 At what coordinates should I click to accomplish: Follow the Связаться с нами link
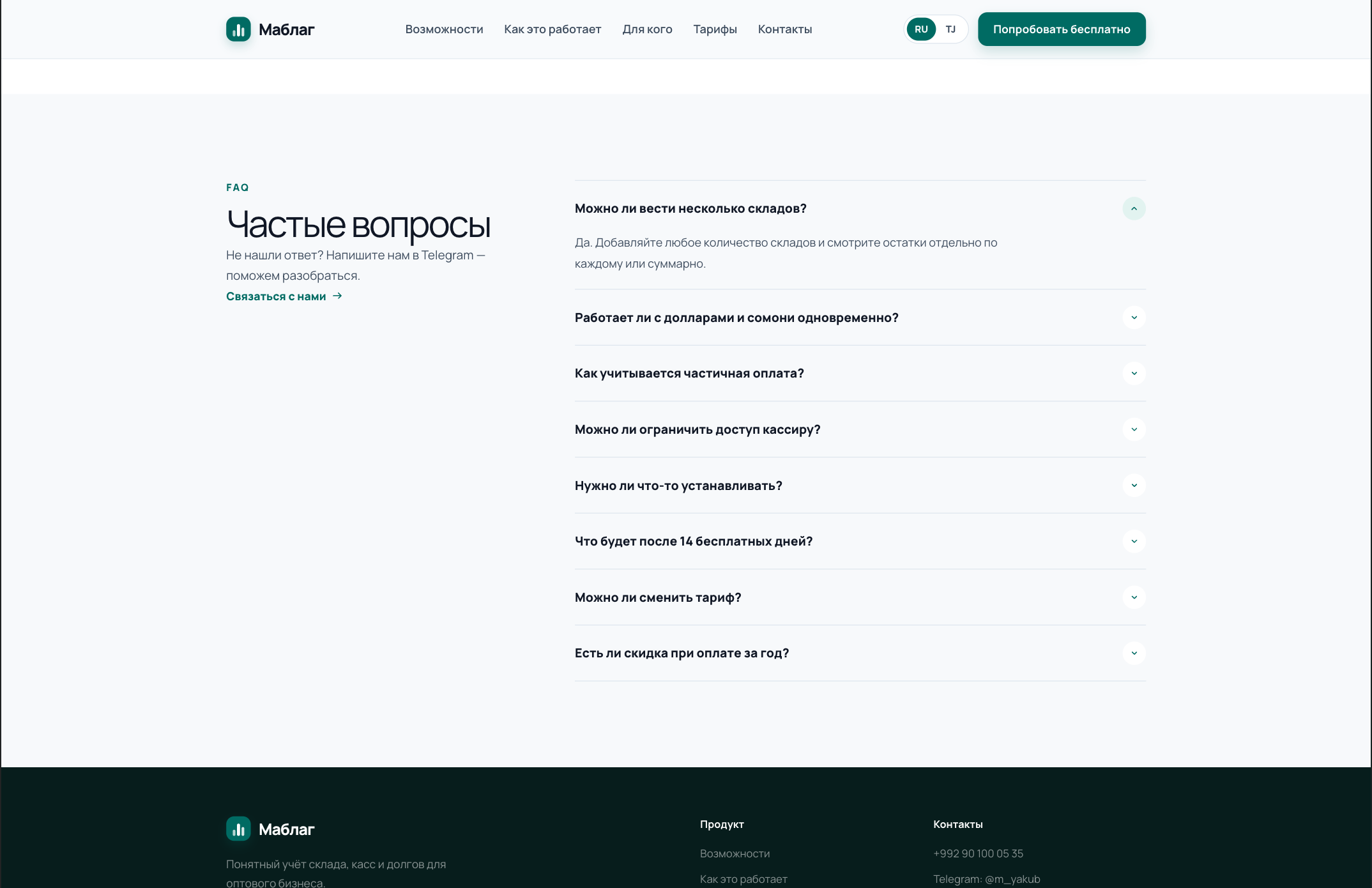(x=284, y=296)
